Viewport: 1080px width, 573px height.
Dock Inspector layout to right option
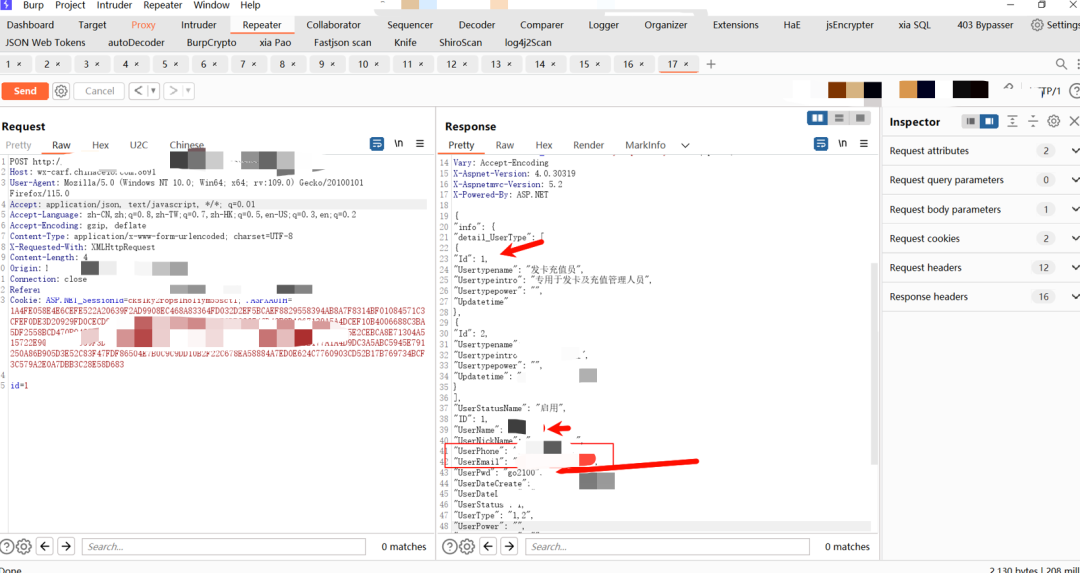[989, 121]
